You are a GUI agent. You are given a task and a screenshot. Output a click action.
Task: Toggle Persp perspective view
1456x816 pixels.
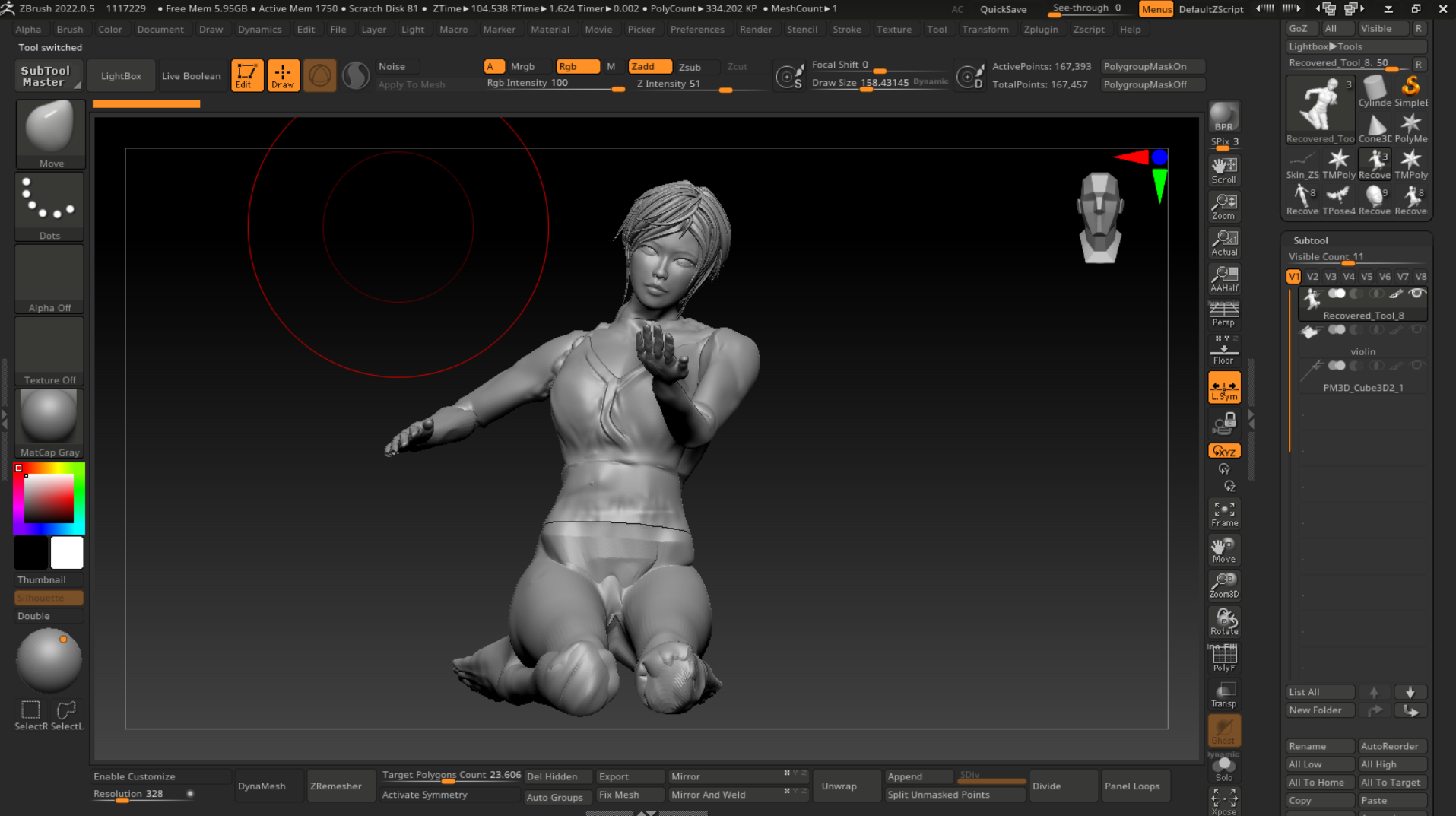click(1223, 314)
